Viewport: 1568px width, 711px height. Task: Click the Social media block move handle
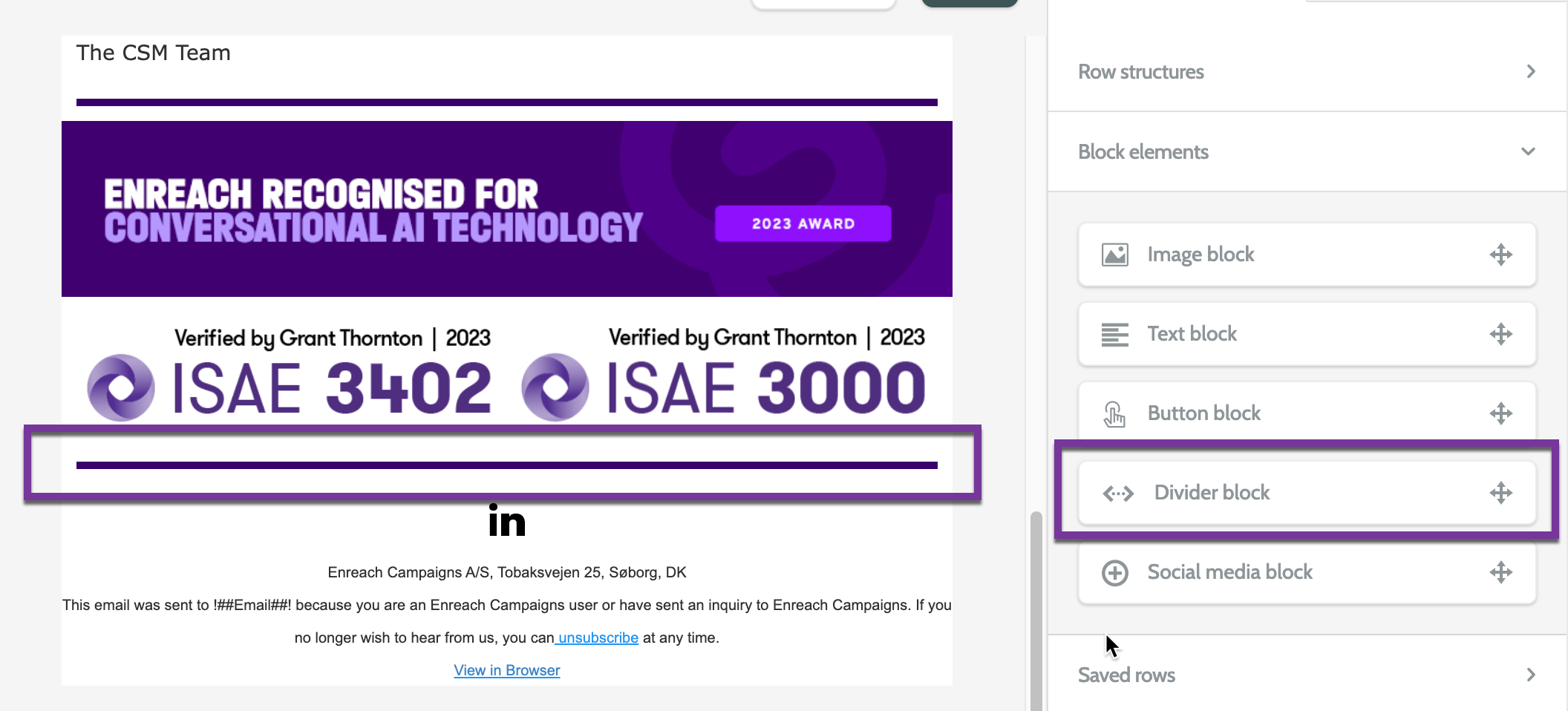[1500, 572]
